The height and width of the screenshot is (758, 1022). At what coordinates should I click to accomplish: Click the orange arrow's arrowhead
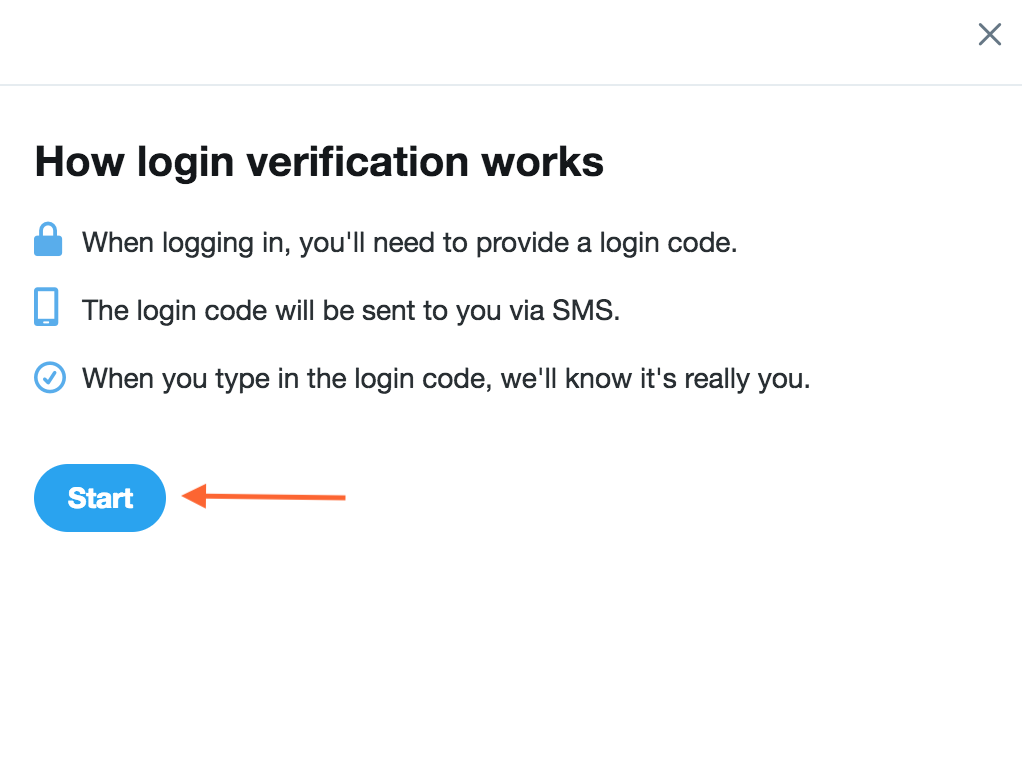tap(194, 495)
